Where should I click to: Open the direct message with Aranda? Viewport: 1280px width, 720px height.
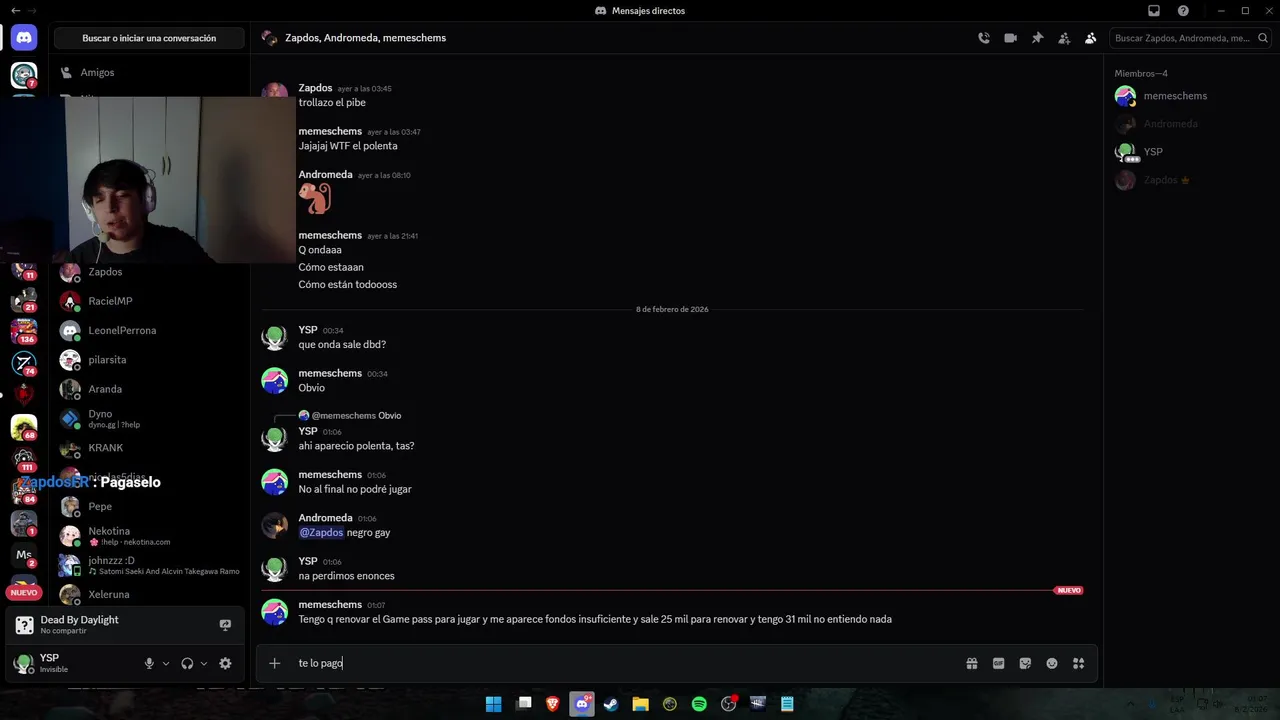(150, 389)
